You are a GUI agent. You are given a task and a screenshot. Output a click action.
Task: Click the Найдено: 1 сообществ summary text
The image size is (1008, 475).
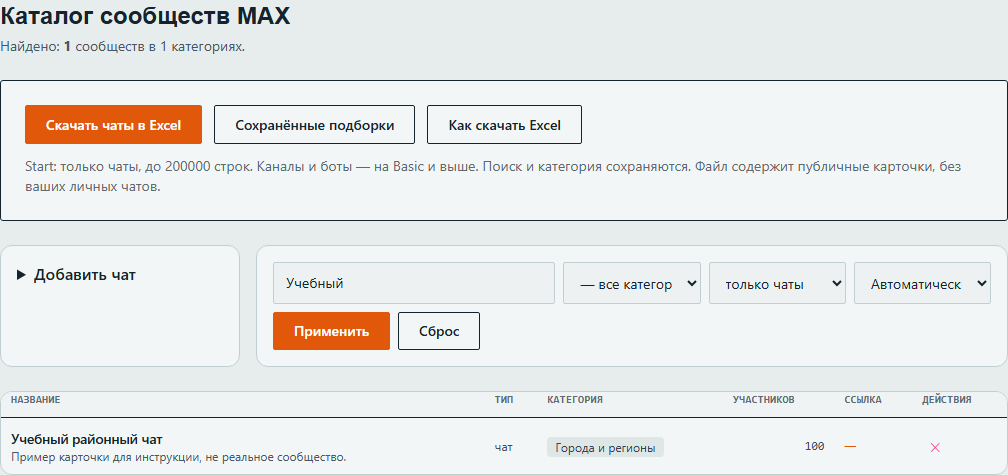click(122, 47)
